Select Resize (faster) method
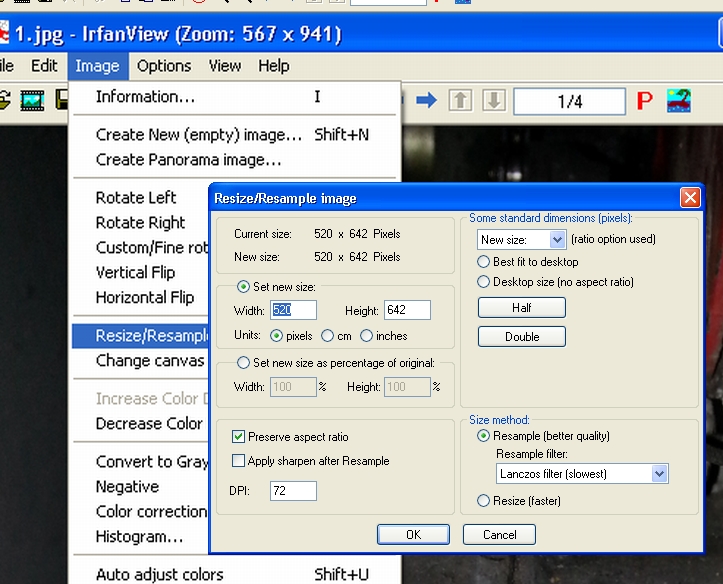The width and height of the screenshot is (723, 584). click(x=483, y=501)
